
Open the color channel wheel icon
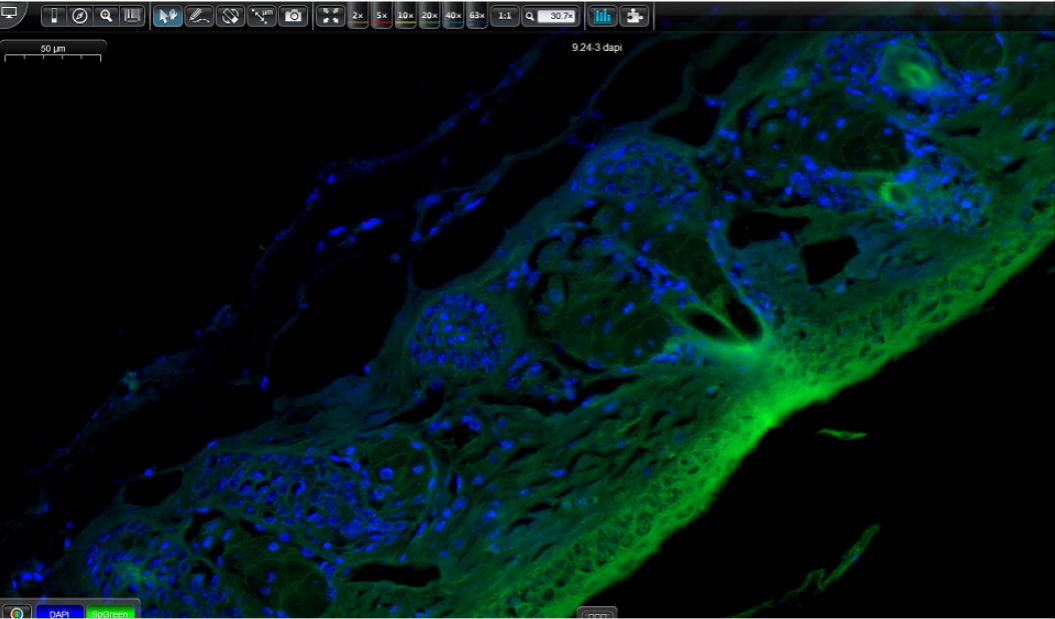coord(17,613)
